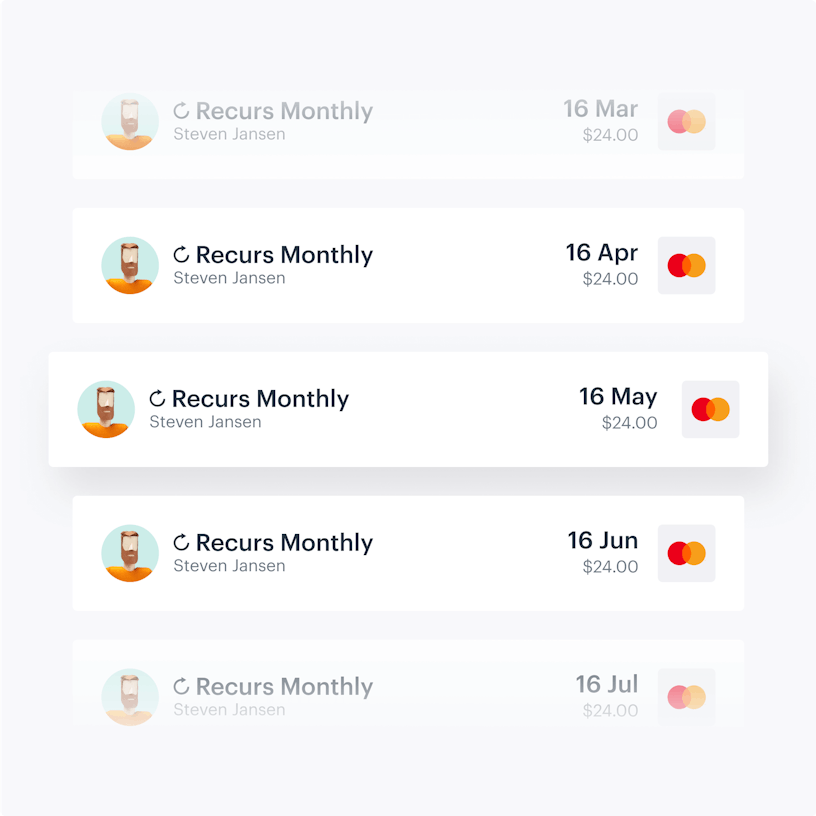This screenshot has height=816, width=816.
Task: Open Steven Jansen's avatar on the 16 Jun row
Action: pyautogui.click(x=130, y=553)
